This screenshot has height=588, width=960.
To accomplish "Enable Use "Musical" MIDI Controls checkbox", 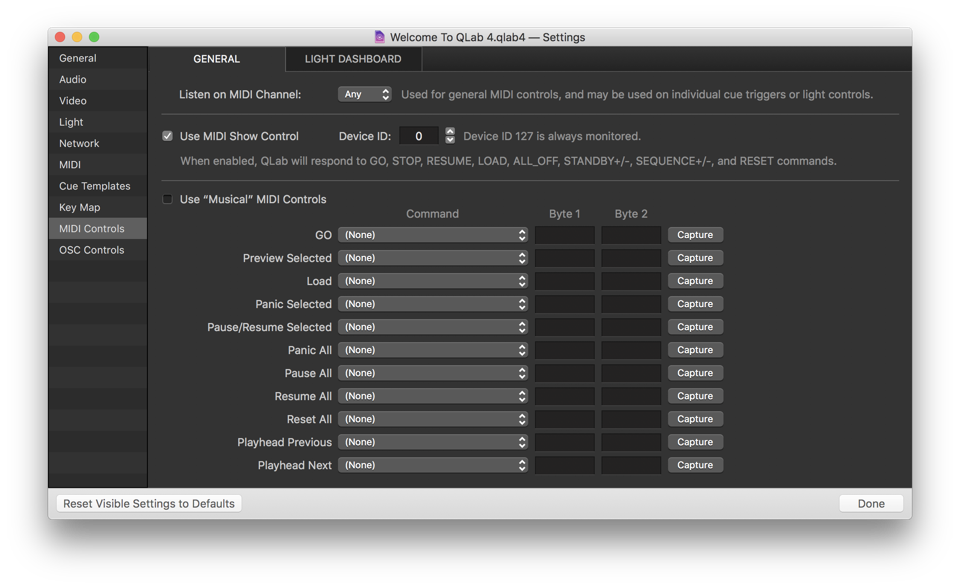I will 168,199.
